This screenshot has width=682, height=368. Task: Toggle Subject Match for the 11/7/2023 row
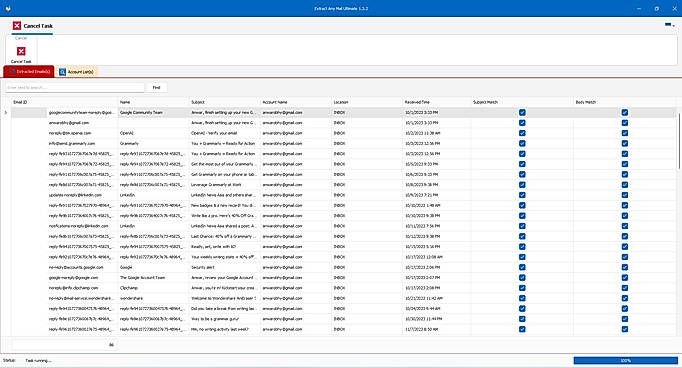pyautogui.click(x=522, y=329)
